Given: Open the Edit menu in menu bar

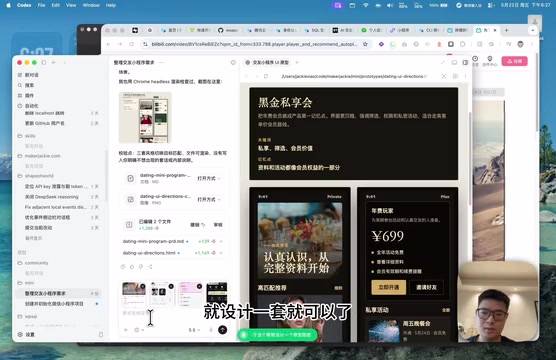Looking at the screenshot, I should coord(56,5).
